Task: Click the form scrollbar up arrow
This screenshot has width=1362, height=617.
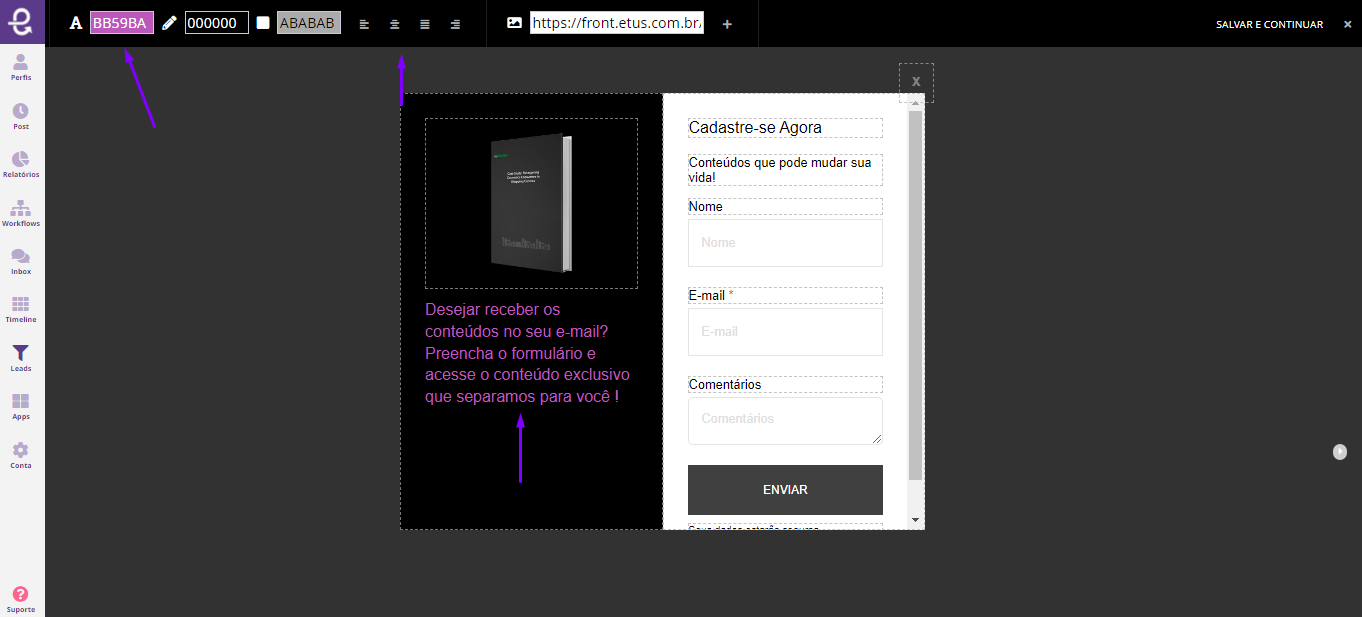Action: pyautogui.click(x=915, y=103)
